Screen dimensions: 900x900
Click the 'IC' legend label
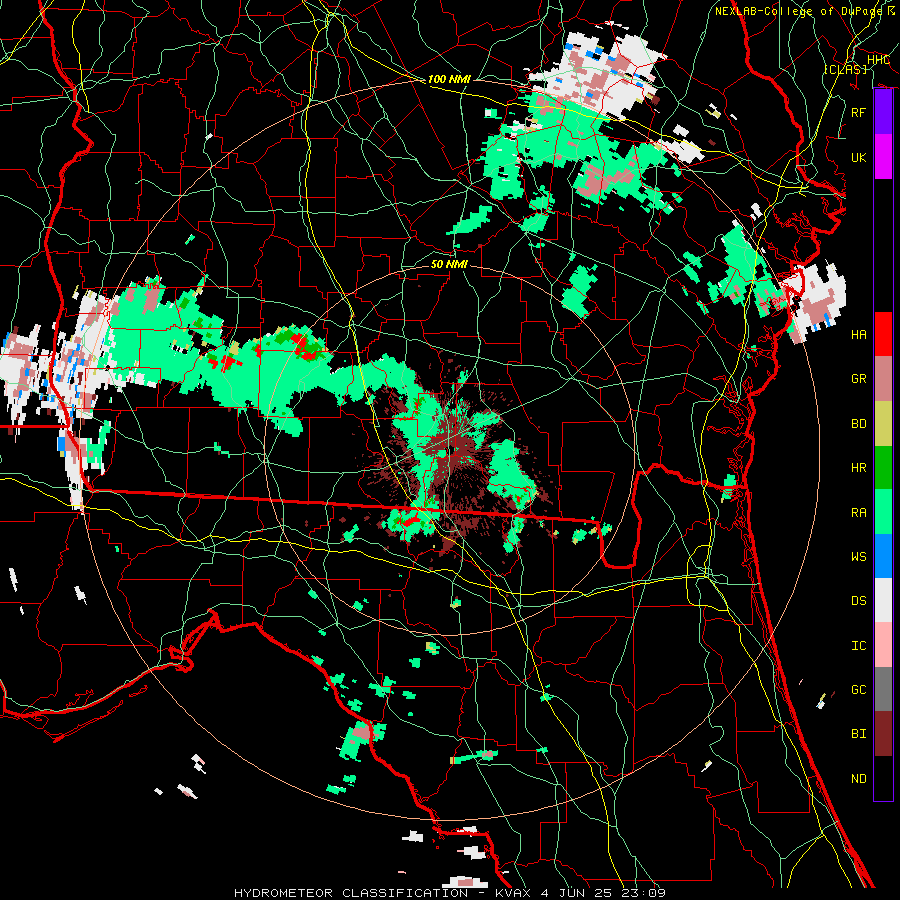858,646
